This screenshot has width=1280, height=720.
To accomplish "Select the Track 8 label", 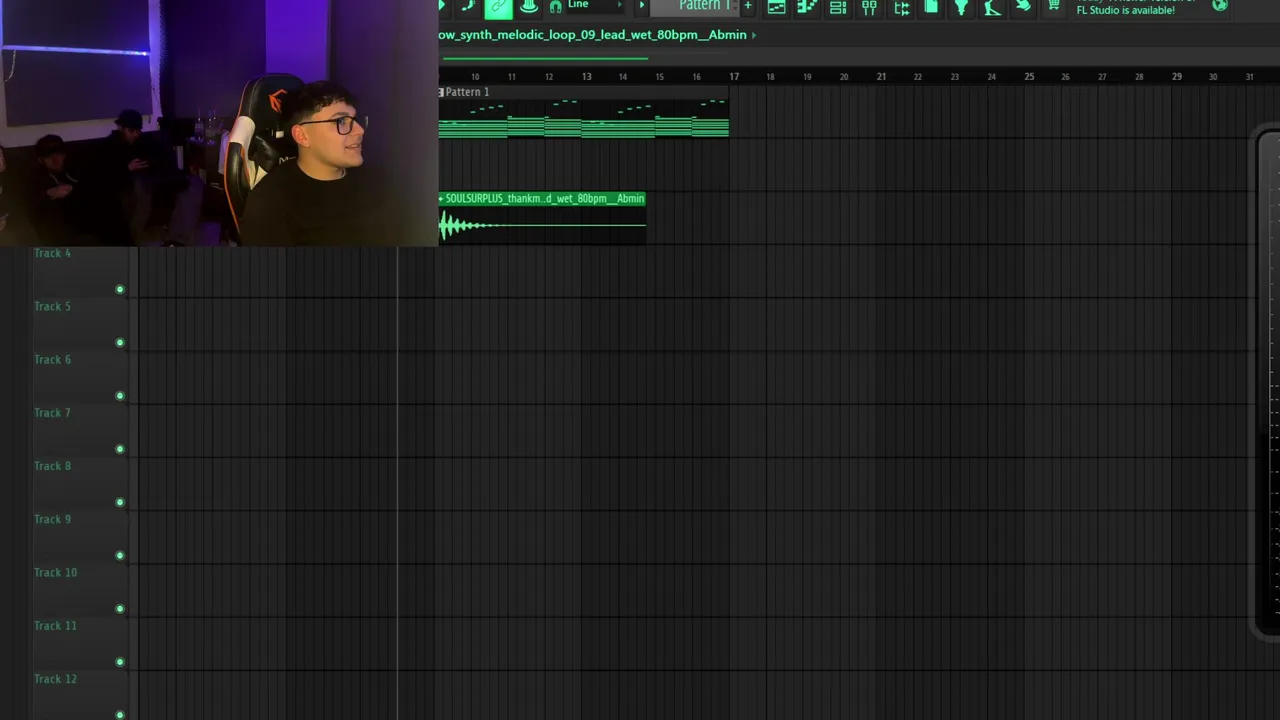I will click(x=52, y=465).
